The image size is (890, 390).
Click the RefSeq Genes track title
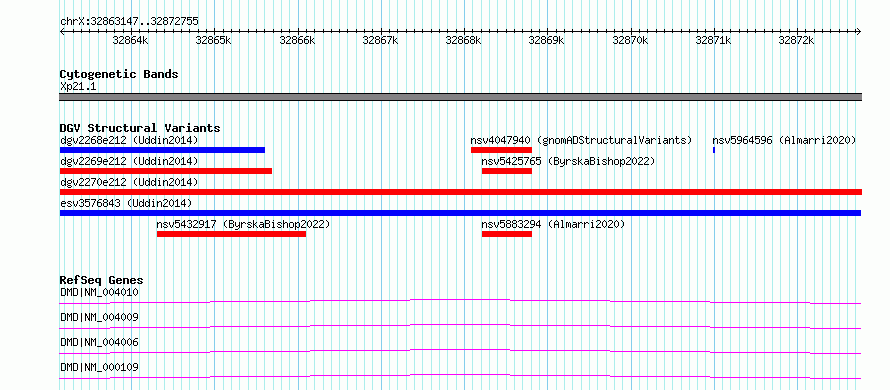[x=102, y=280]
